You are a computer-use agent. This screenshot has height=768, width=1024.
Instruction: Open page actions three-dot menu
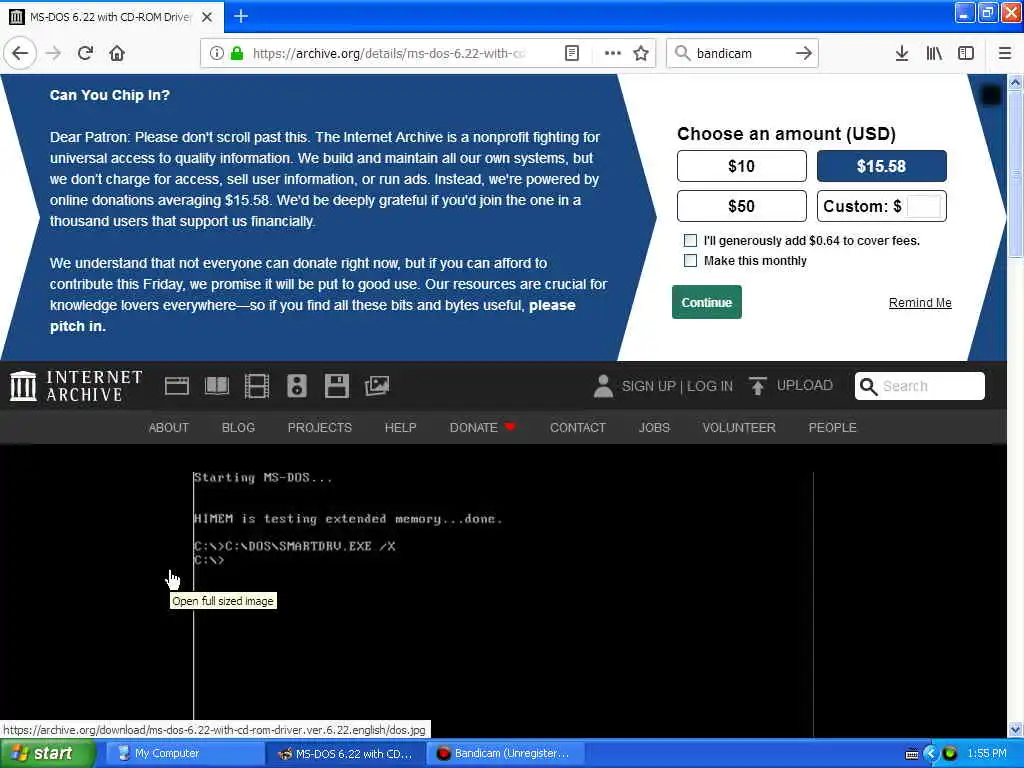click(x=613, y=53)
